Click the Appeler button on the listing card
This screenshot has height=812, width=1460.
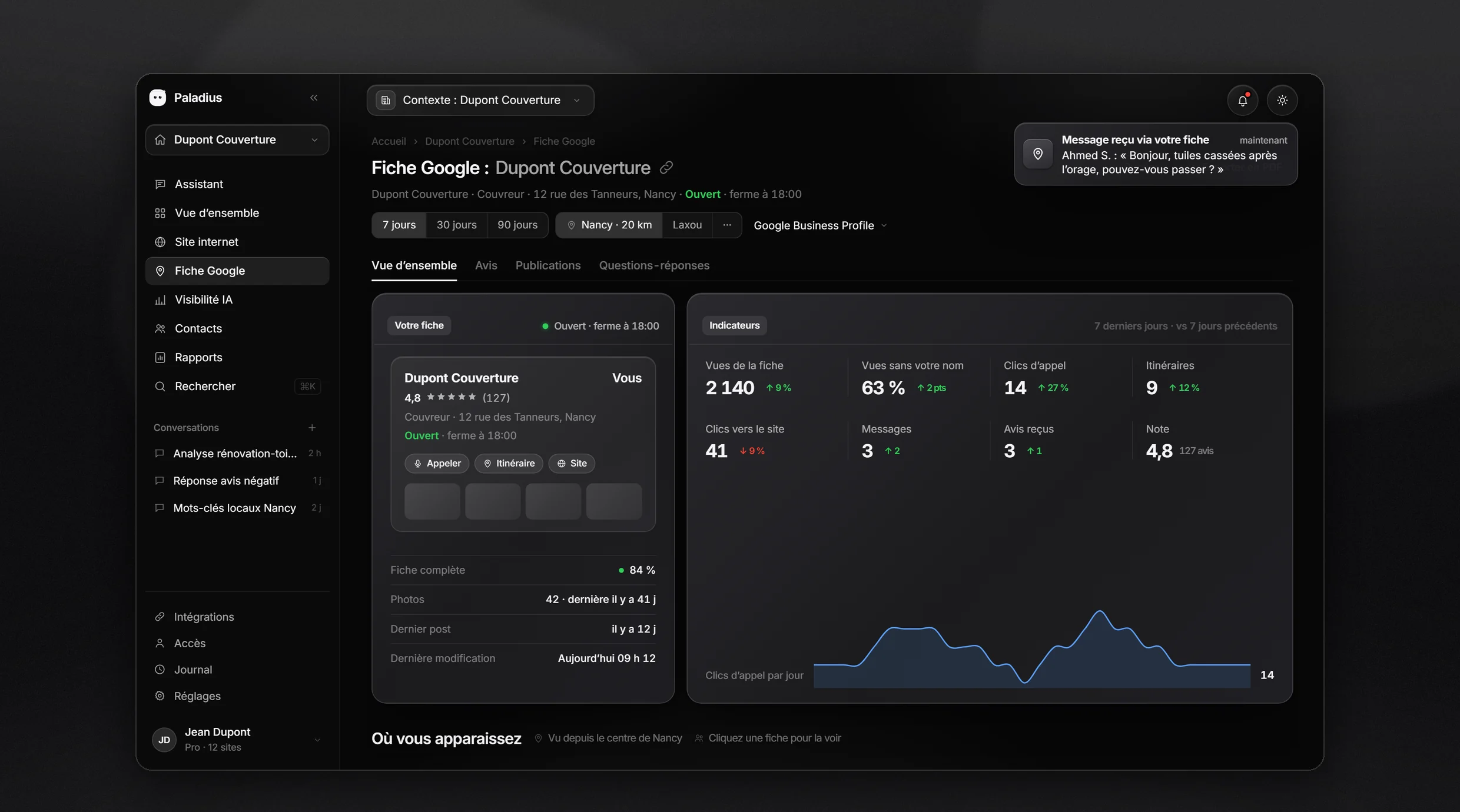(437, 463)
